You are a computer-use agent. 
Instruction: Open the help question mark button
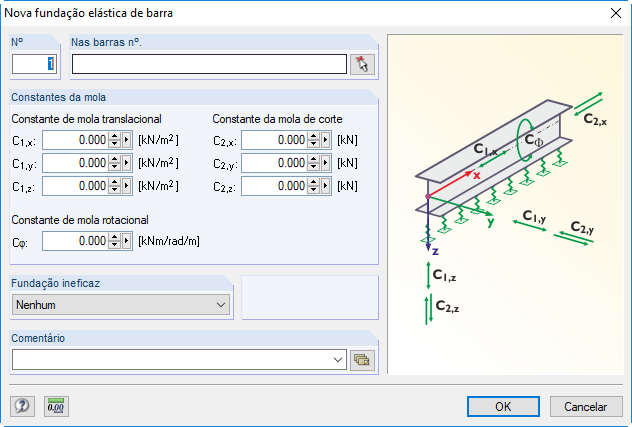(x=22, y=406)
